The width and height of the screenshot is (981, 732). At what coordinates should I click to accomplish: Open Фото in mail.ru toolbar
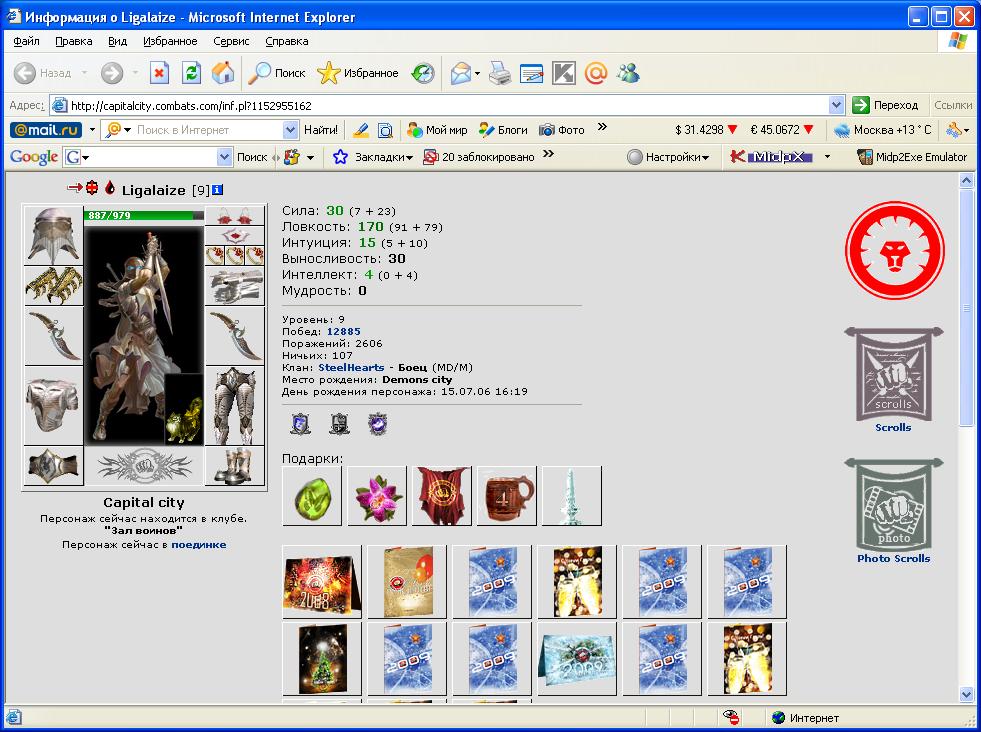(x=562, y=130)
